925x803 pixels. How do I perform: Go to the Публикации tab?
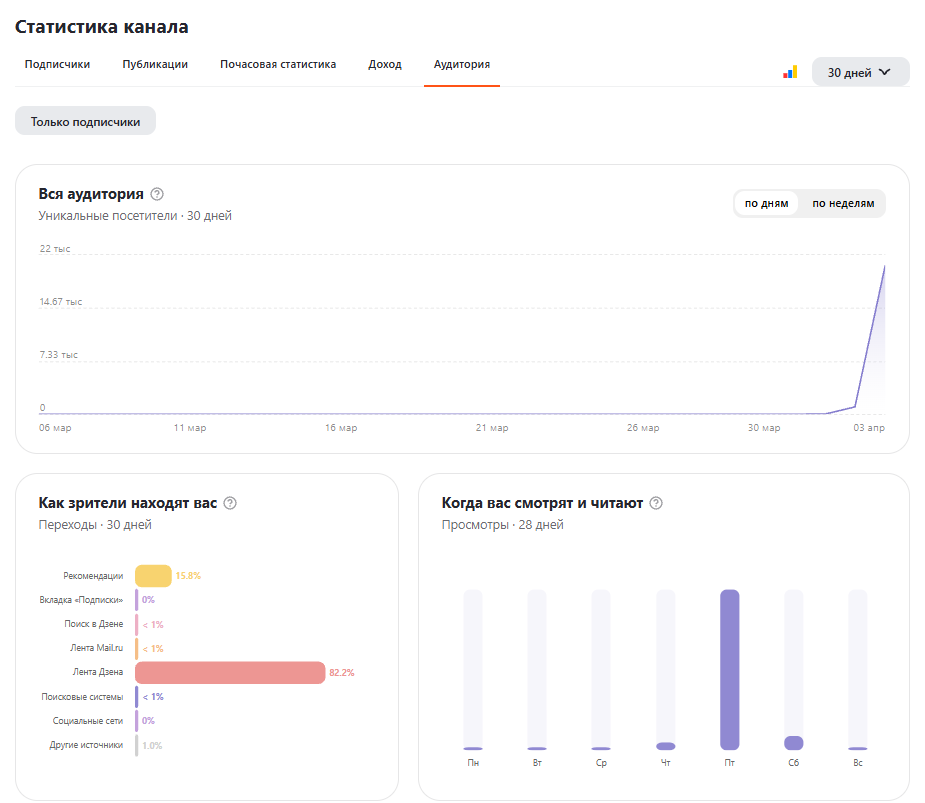point(155,64)
